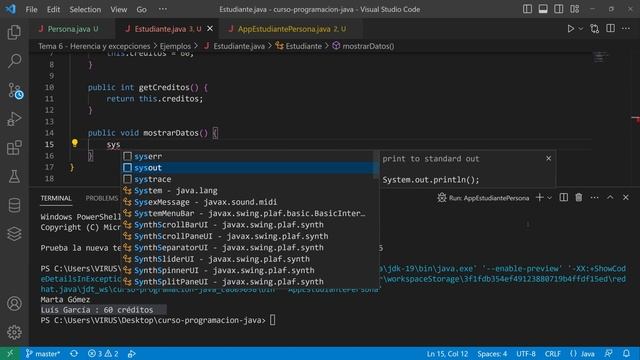The image size is (640, 360).
Task: Split the editor to the right
Action: tap(611, 28)
